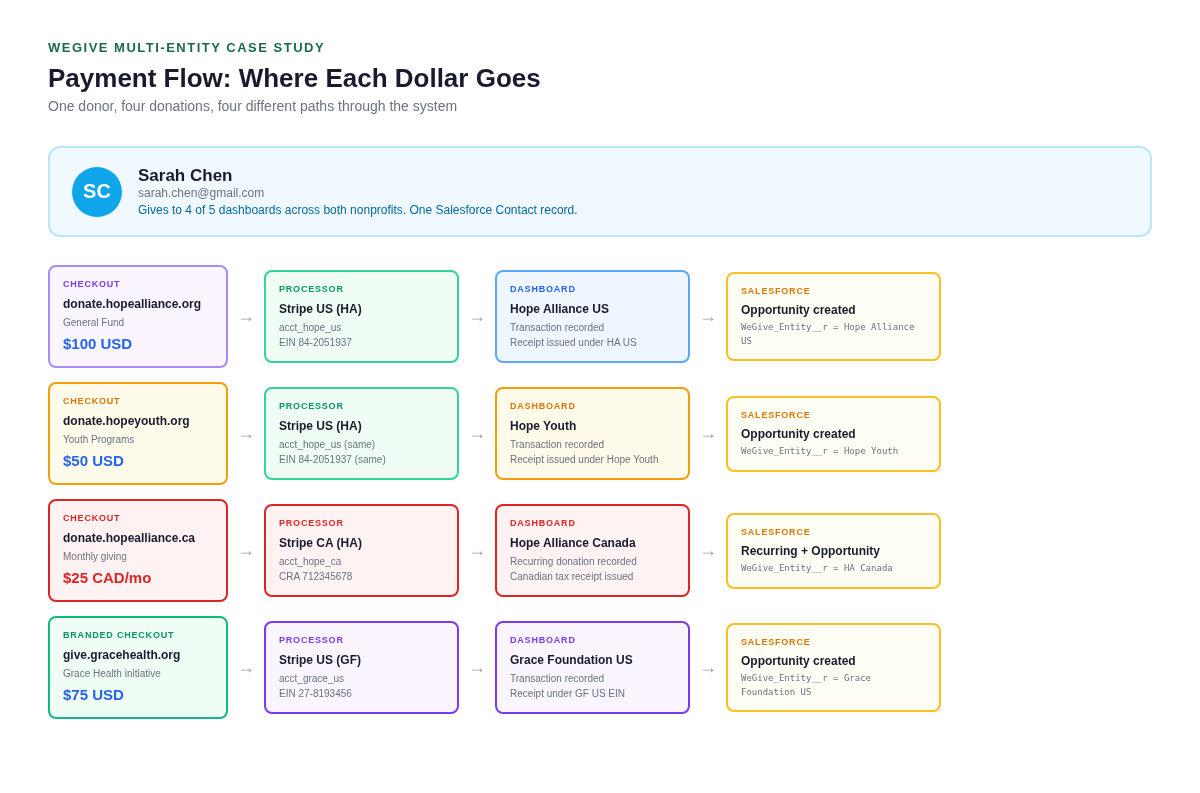Click 'Stripe US (HA)' in the acct_hope_us EIN 84-2051937 card

320,309
